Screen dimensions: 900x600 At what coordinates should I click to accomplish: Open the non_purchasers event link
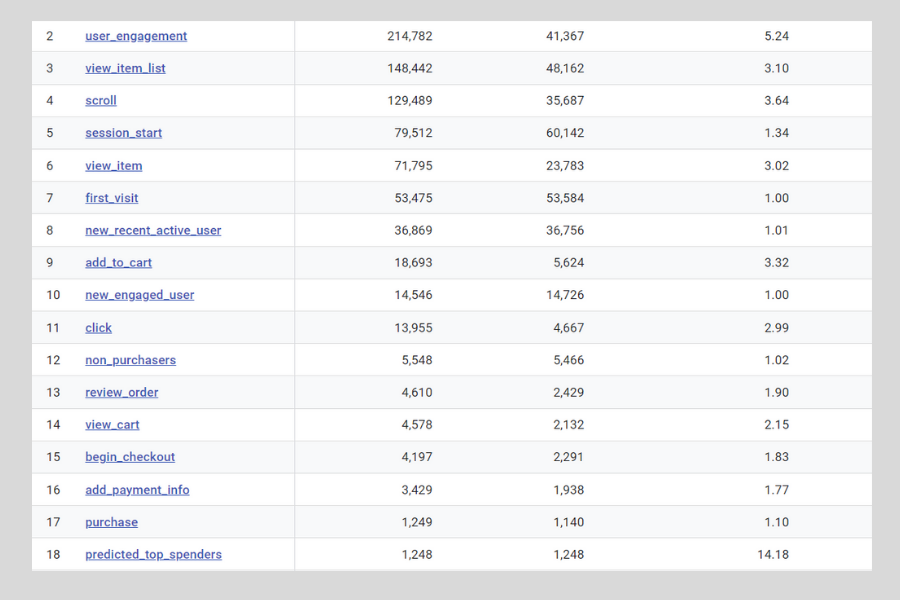pos(130,360)
